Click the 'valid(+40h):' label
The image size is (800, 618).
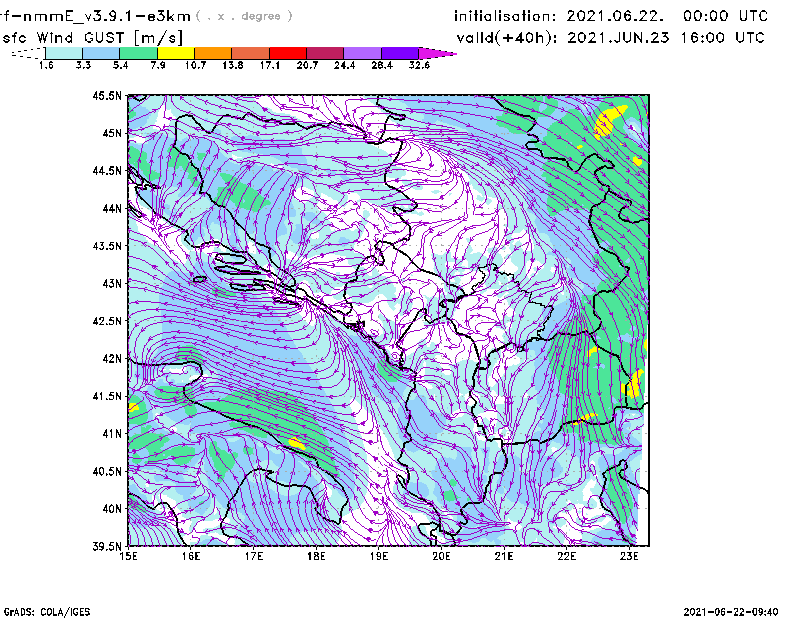(507, 38)
